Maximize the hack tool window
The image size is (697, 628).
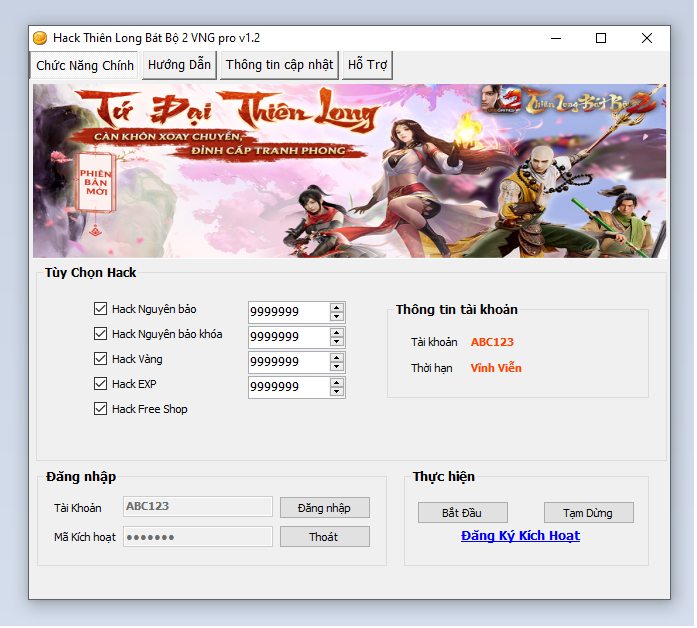[601, 38]
